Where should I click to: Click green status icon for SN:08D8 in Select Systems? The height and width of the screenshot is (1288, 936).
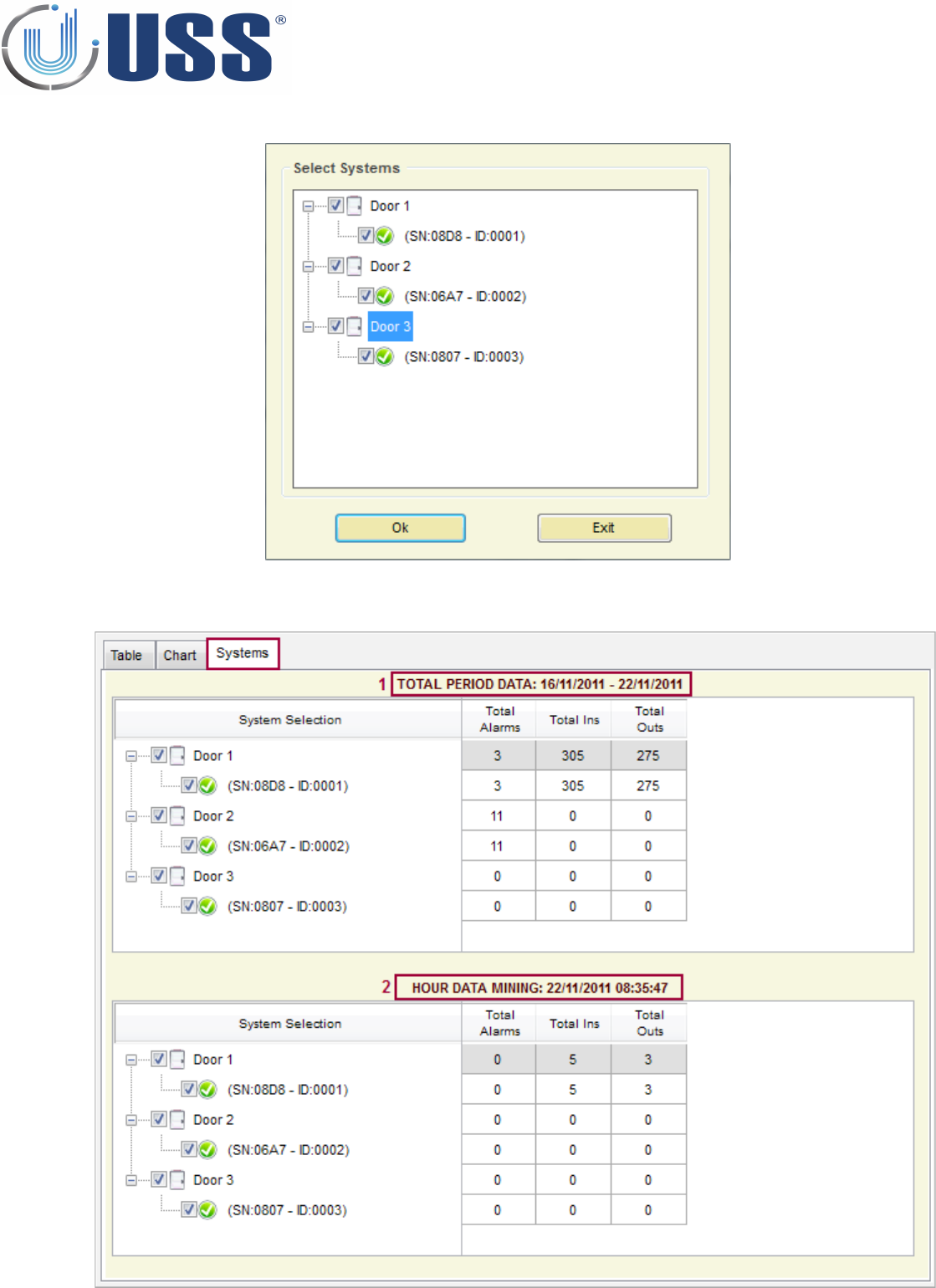click(x=385, y=236)
